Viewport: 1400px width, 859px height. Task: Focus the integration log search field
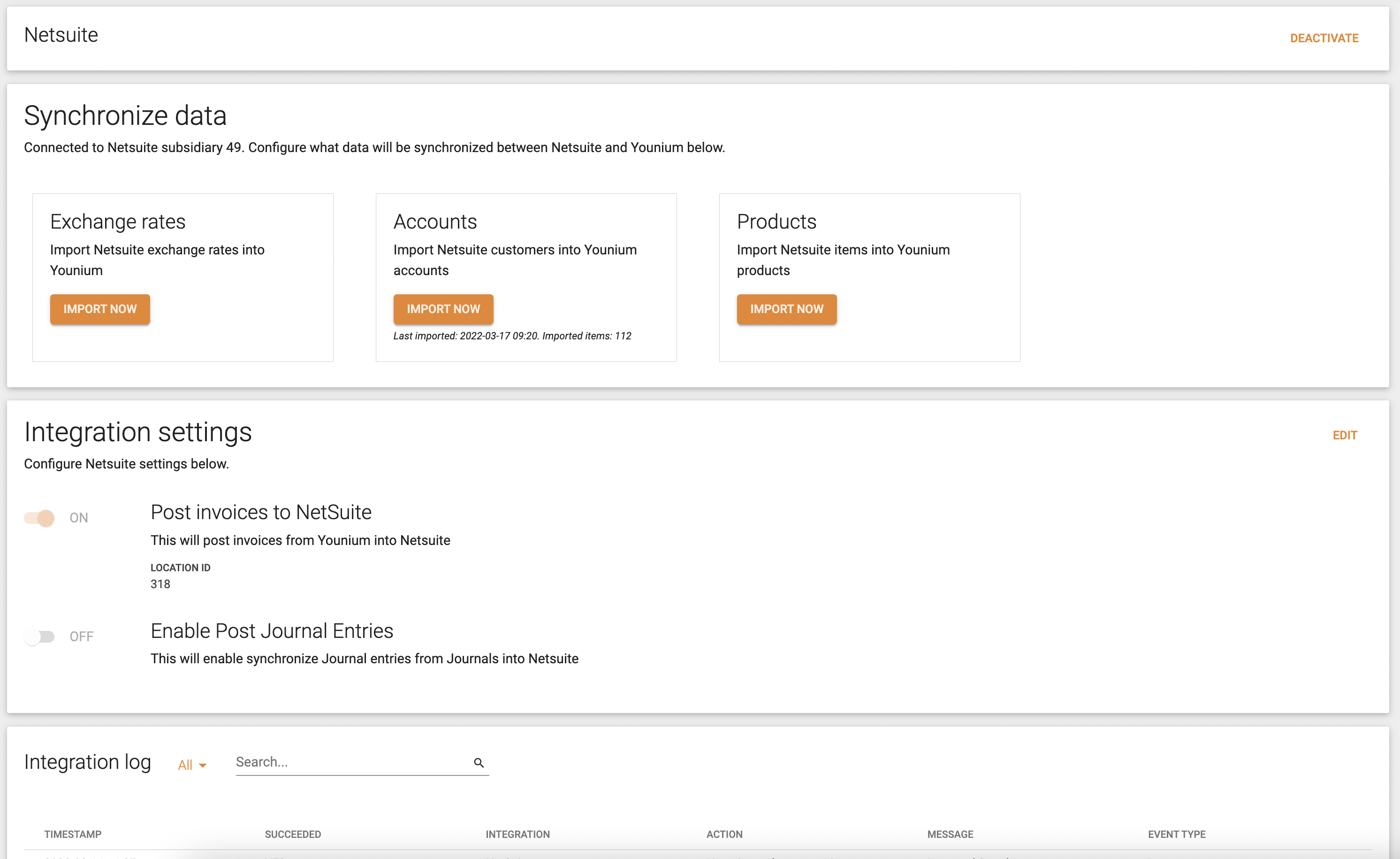click(x=350, y=762)
